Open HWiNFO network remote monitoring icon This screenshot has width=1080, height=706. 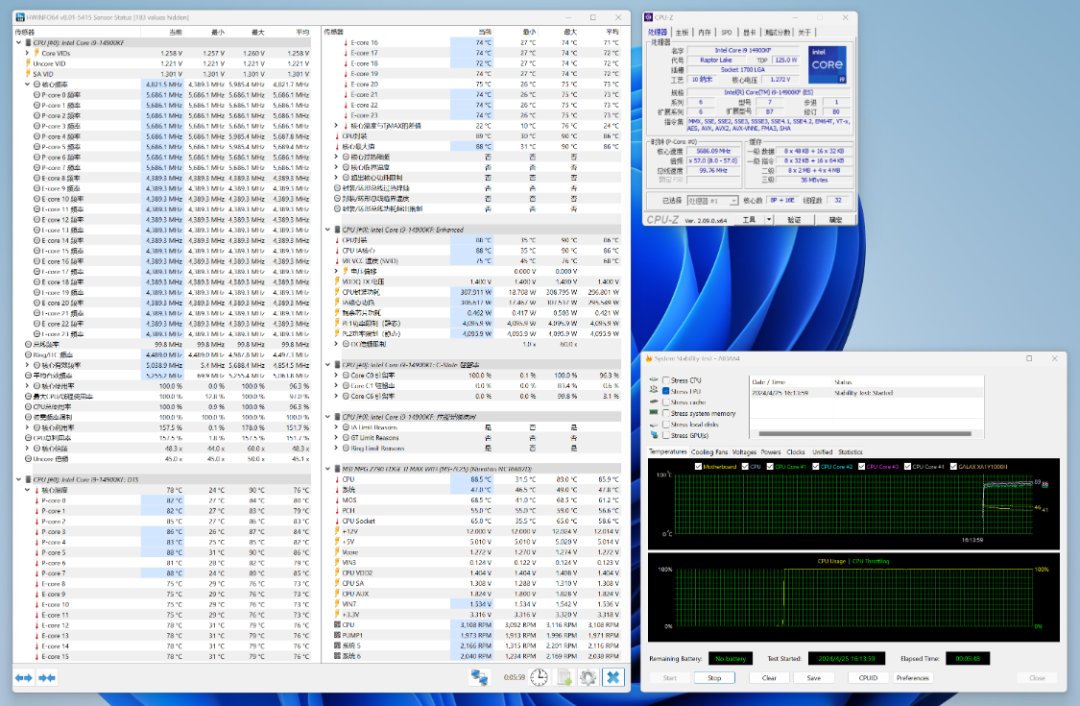tap(480, 677)
